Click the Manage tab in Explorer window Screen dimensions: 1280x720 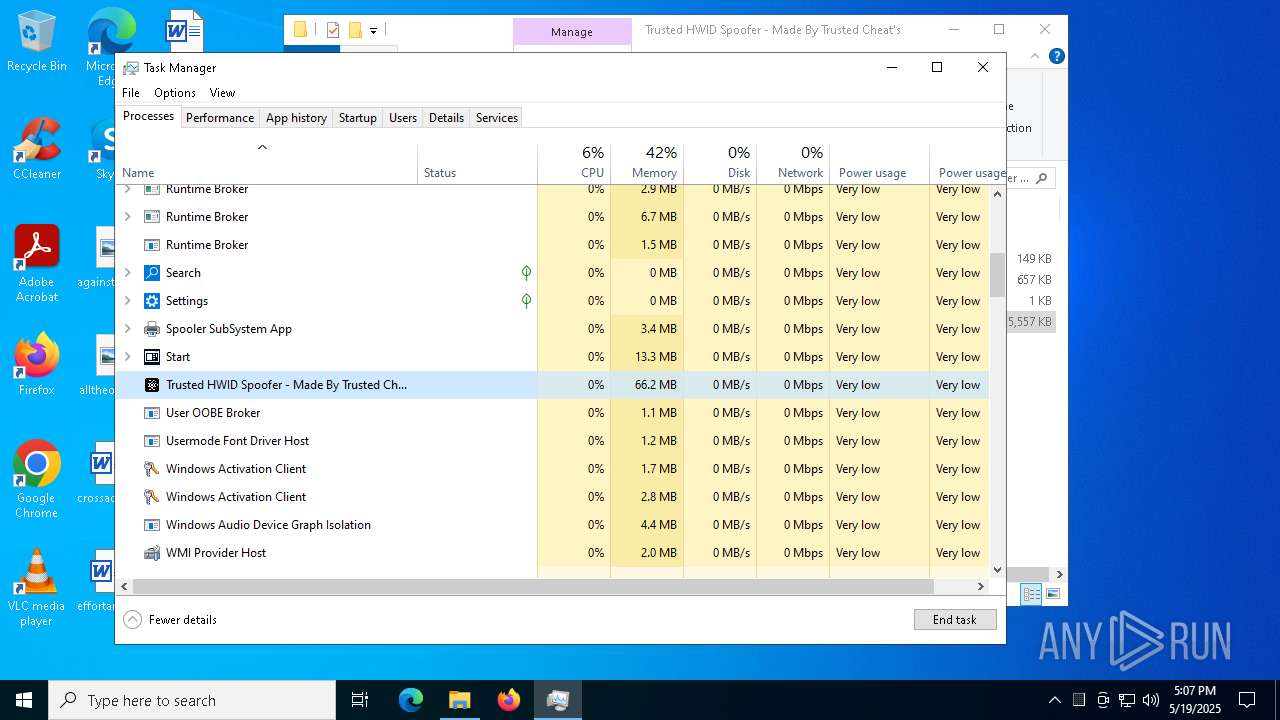coord(572,32)
